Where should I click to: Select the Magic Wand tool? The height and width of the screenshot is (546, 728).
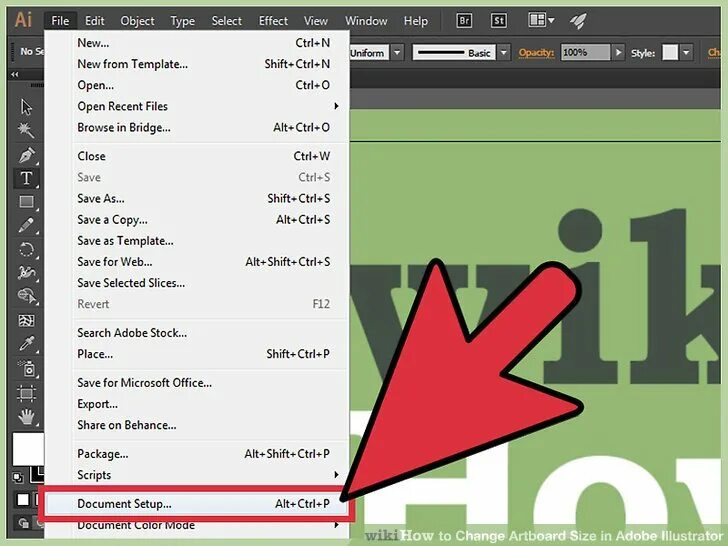[x=26, y=130]
